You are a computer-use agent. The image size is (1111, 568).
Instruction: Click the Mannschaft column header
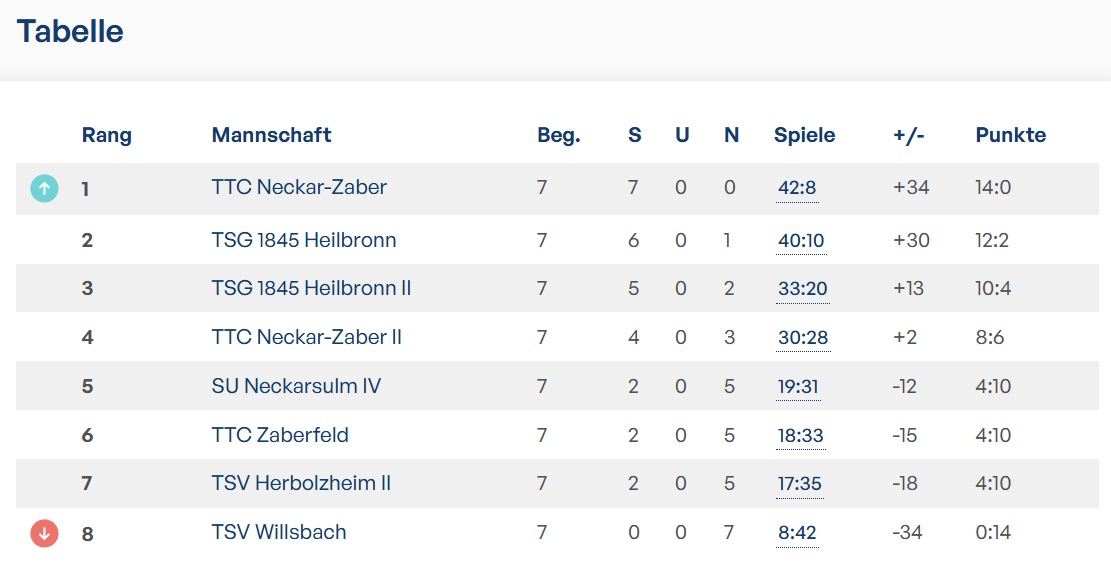click(x=271, y=135)
